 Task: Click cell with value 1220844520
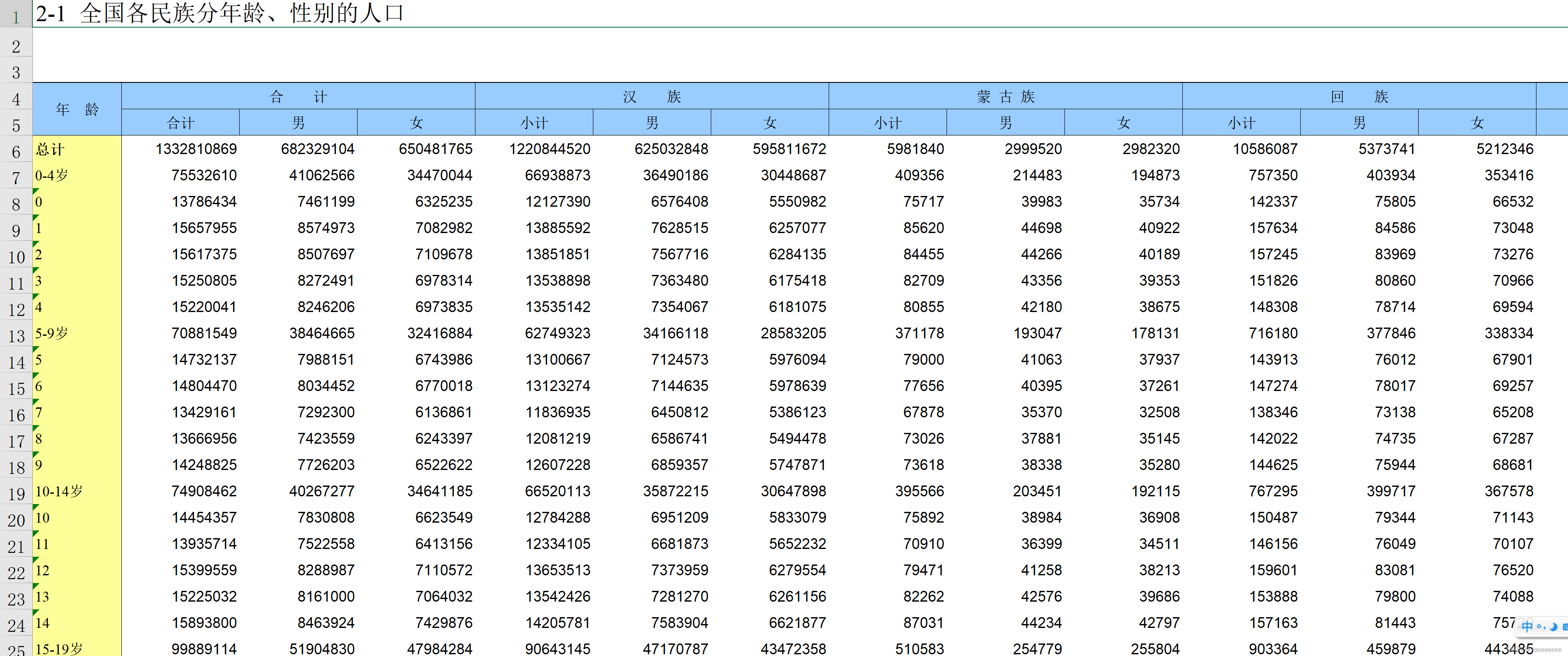(x=549, y=149)
